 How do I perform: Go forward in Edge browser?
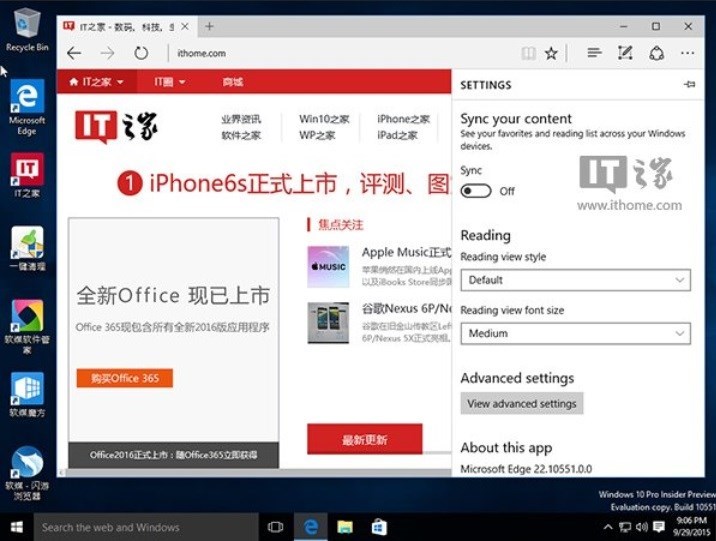(x=107, y=53)
